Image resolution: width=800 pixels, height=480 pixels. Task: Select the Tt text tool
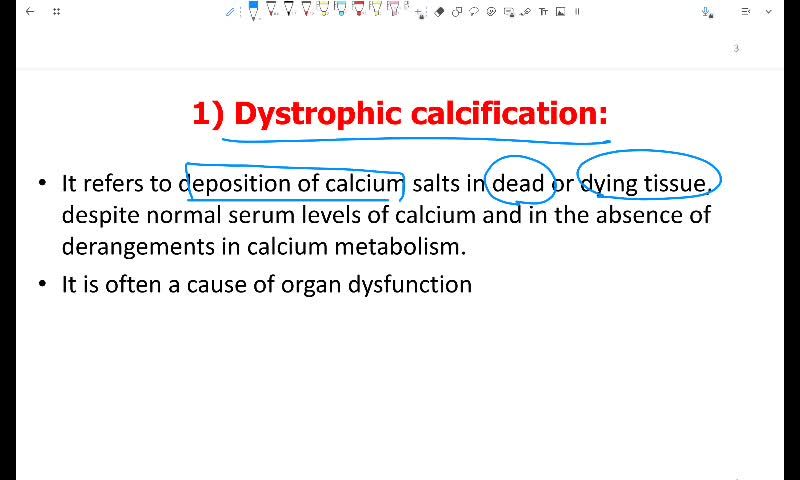[543, 12]
